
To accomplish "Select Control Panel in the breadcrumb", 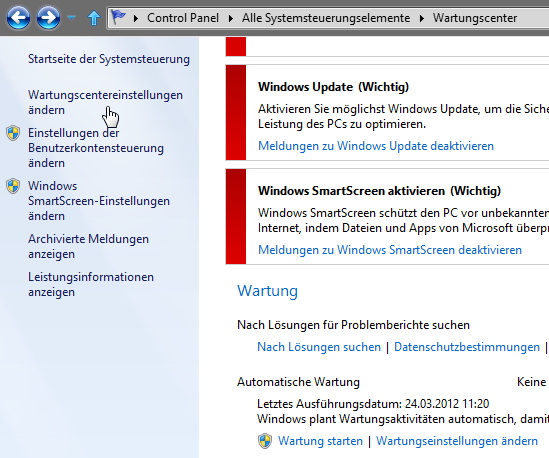I will (183, 18).
